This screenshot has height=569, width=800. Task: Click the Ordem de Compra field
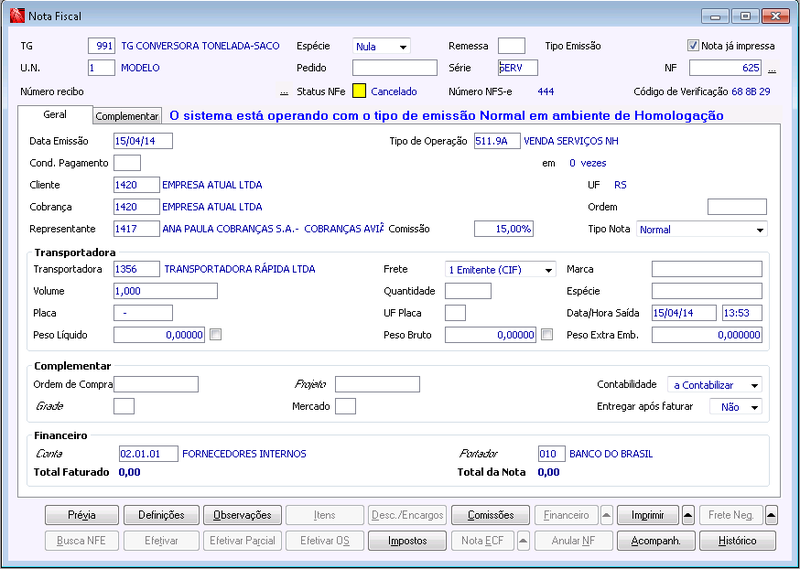156,384
